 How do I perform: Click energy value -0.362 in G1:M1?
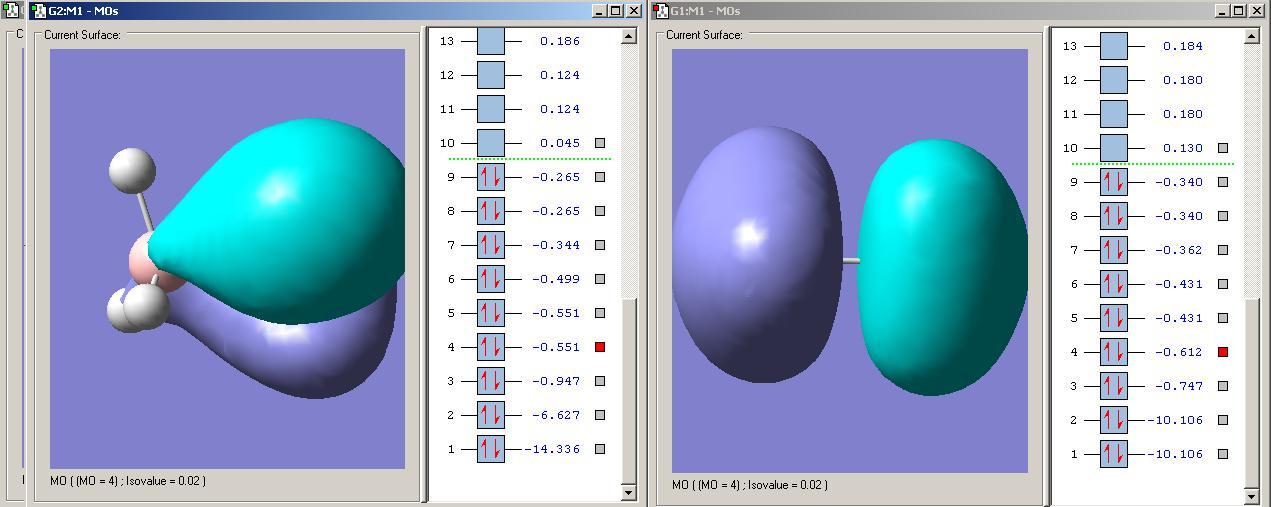click(x=1179, y=250)
